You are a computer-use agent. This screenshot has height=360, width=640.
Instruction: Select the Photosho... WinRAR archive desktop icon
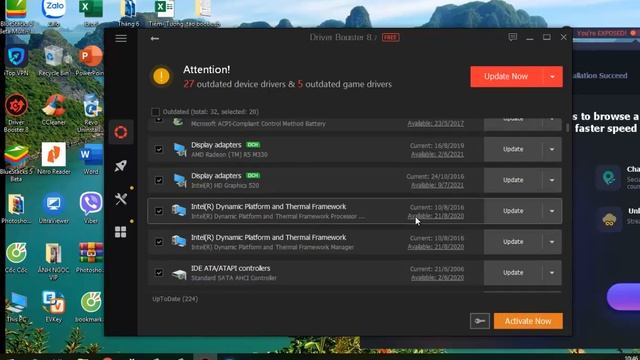(91, 258)
